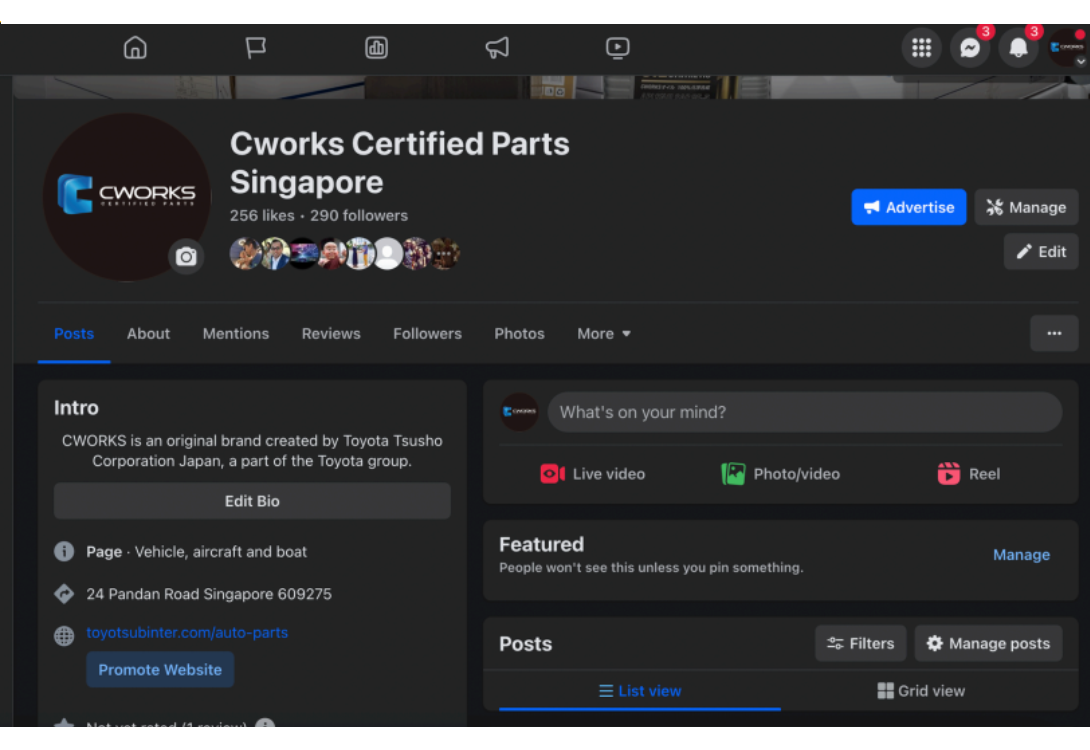Open Messenger chat icon
The width and height of the screenshot is (1090, 750).
[x=970, y=48]
